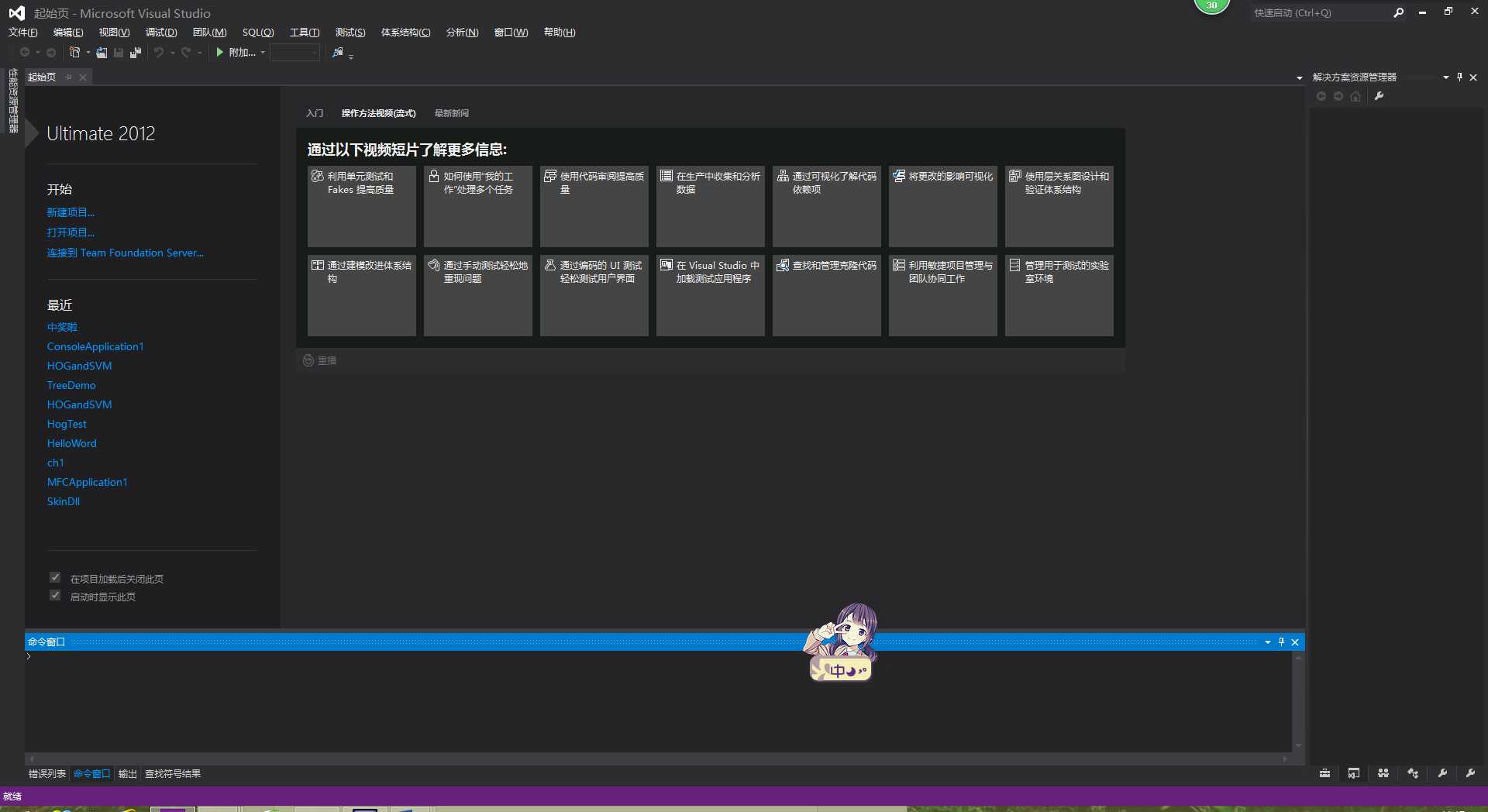
Task: Click the open file toolbar icon
Action: pyautogui.click(x=102, y=53)
